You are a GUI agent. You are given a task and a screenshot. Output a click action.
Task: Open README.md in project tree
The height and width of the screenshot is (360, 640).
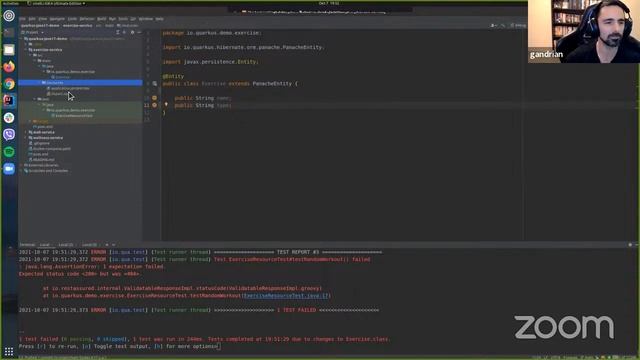(43, 160)
